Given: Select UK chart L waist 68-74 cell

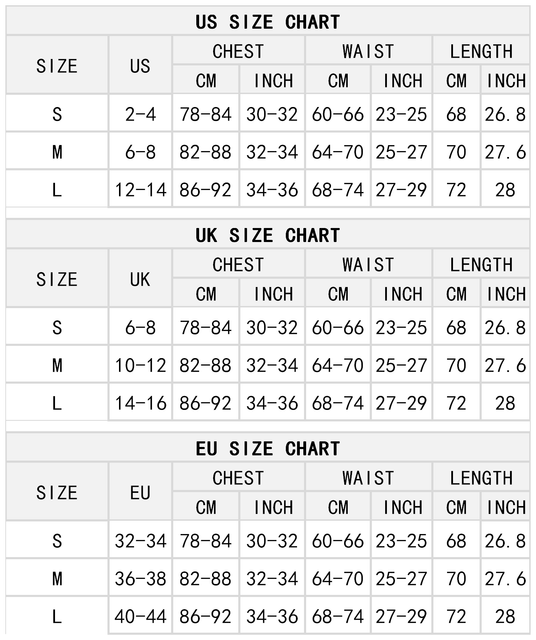Looking at the screenshot, I should (x=338, y=403).
